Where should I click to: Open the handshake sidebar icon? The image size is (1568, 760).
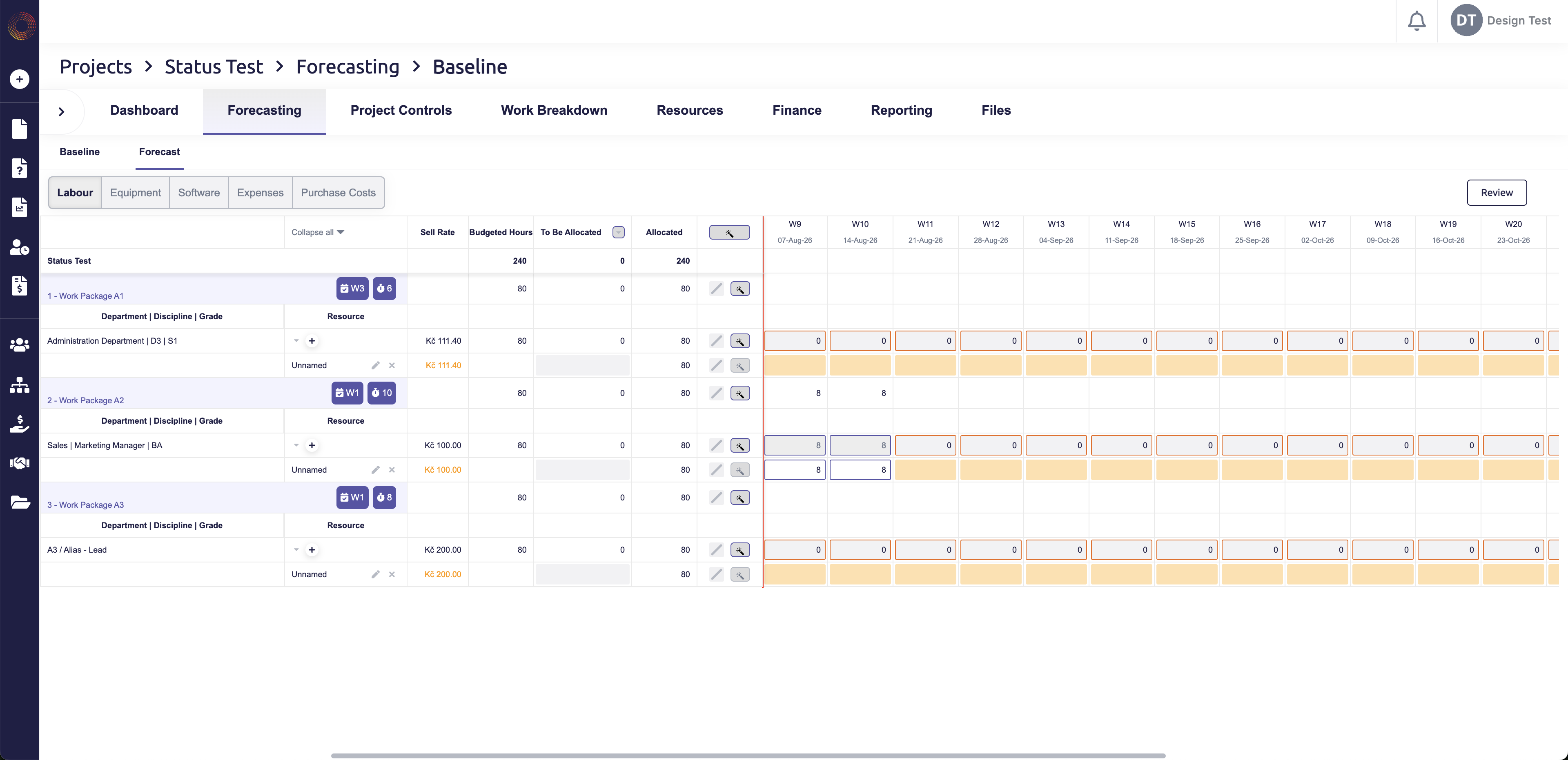pos(20,463)
